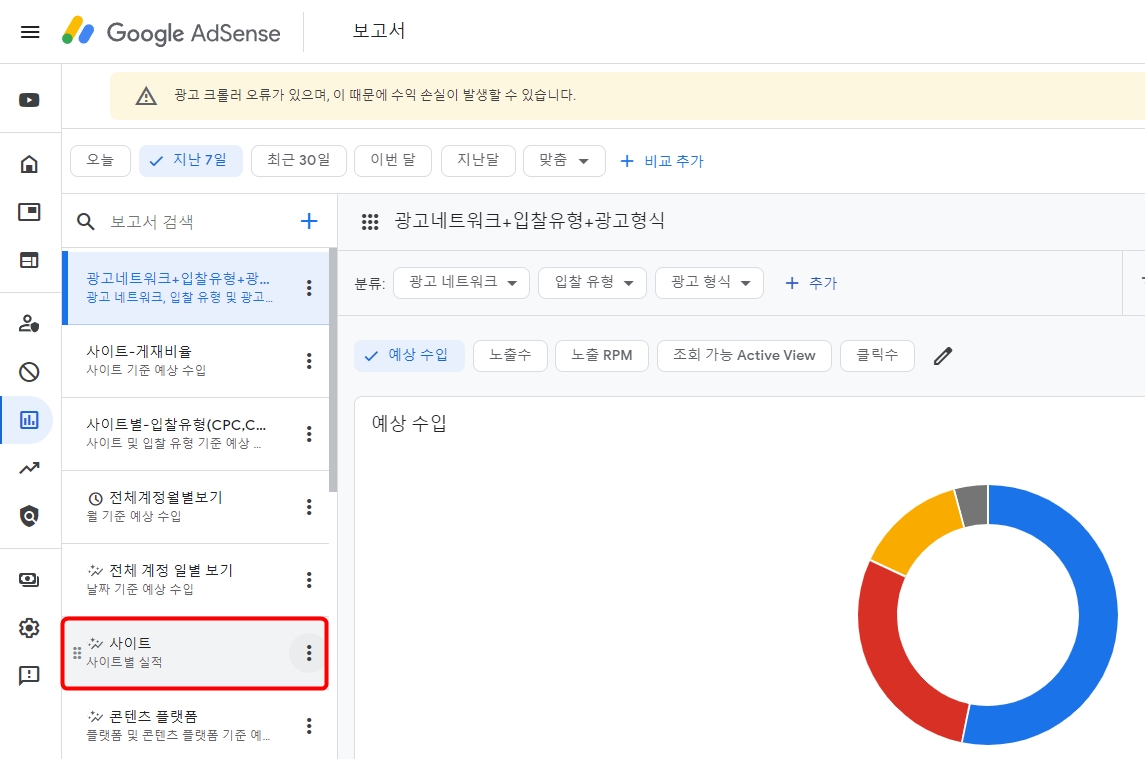Open the 광고 네트워크 breakdown dropdown
Screen dimensions: 1145x759
[461, 282]
